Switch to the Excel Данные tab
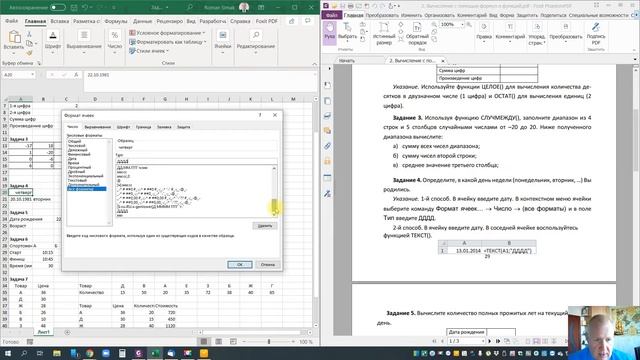The width and height of the screenshot is (640, 360). (x=142, y=21)
